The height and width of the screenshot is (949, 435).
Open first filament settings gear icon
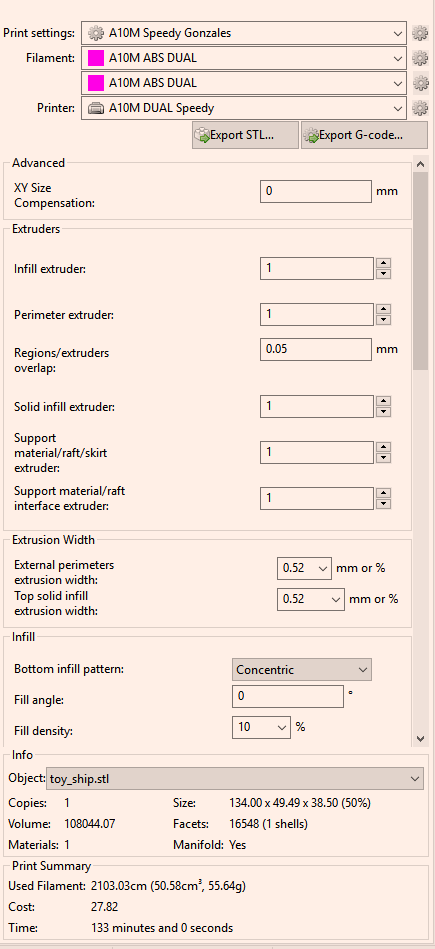420,58
